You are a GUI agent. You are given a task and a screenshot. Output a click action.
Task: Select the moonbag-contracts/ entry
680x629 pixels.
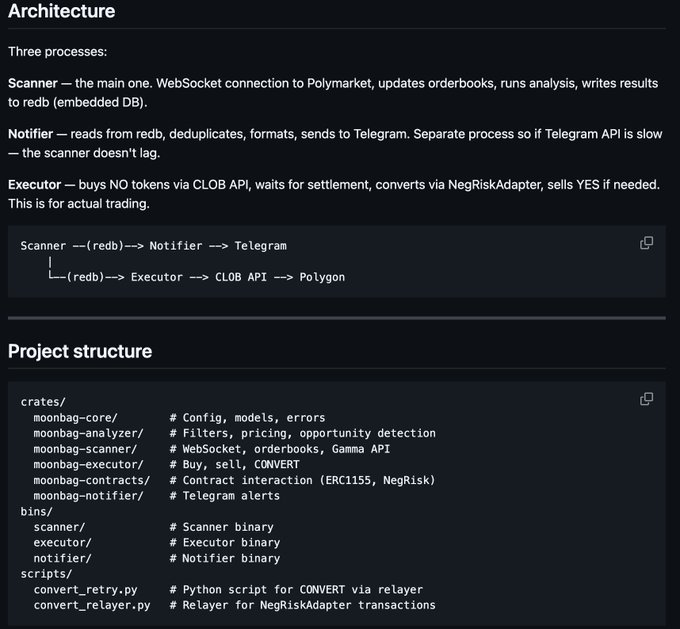(x=91, y=480)
